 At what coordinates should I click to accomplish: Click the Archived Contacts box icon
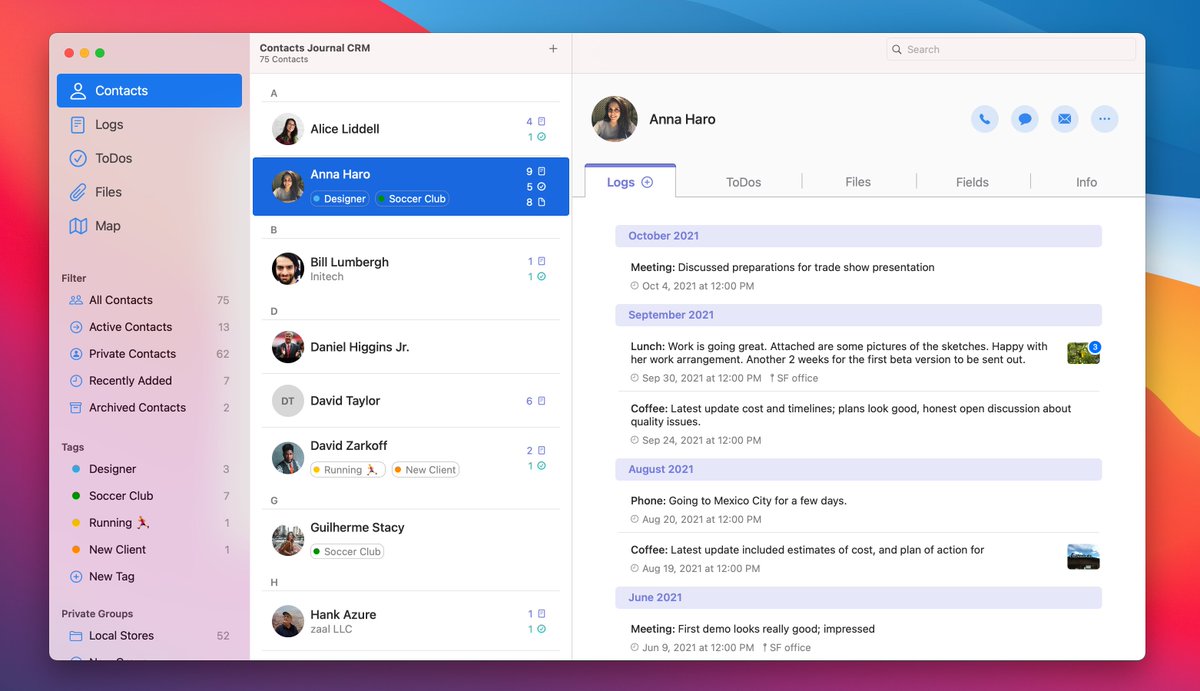click(76, 408)
